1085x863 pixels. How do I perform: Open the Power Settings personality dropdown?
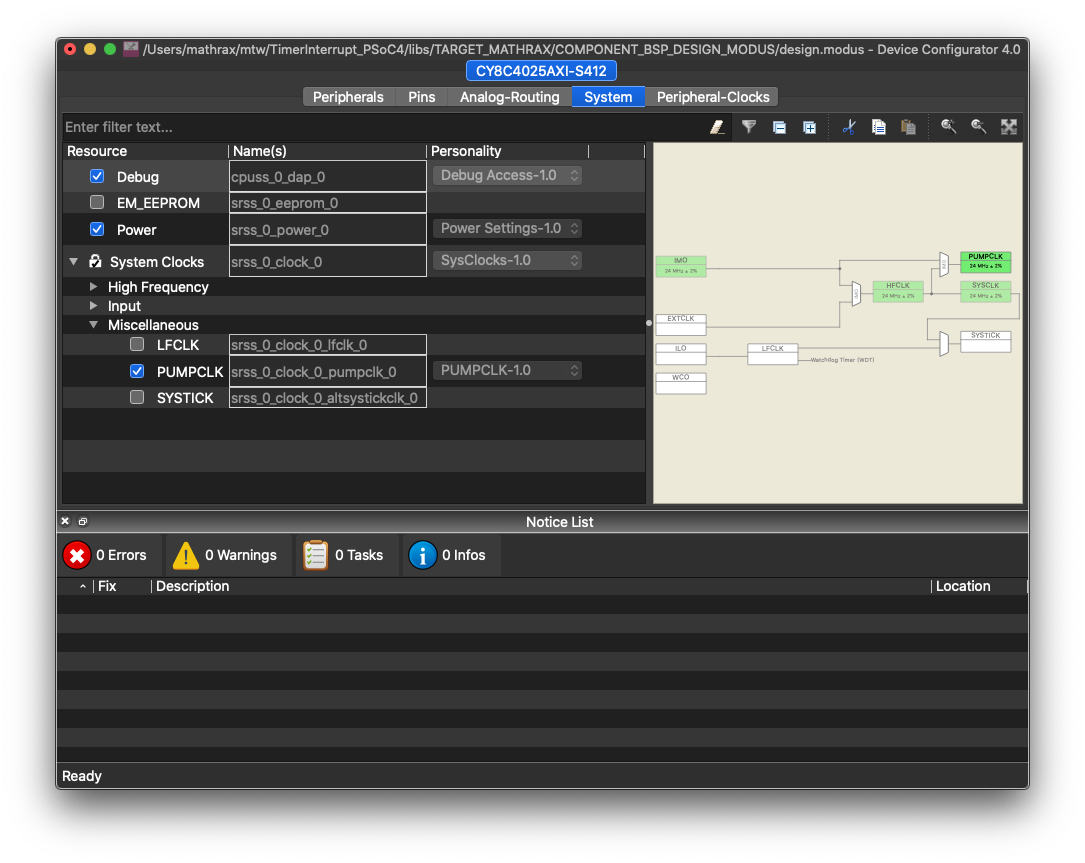pos(507,228)
